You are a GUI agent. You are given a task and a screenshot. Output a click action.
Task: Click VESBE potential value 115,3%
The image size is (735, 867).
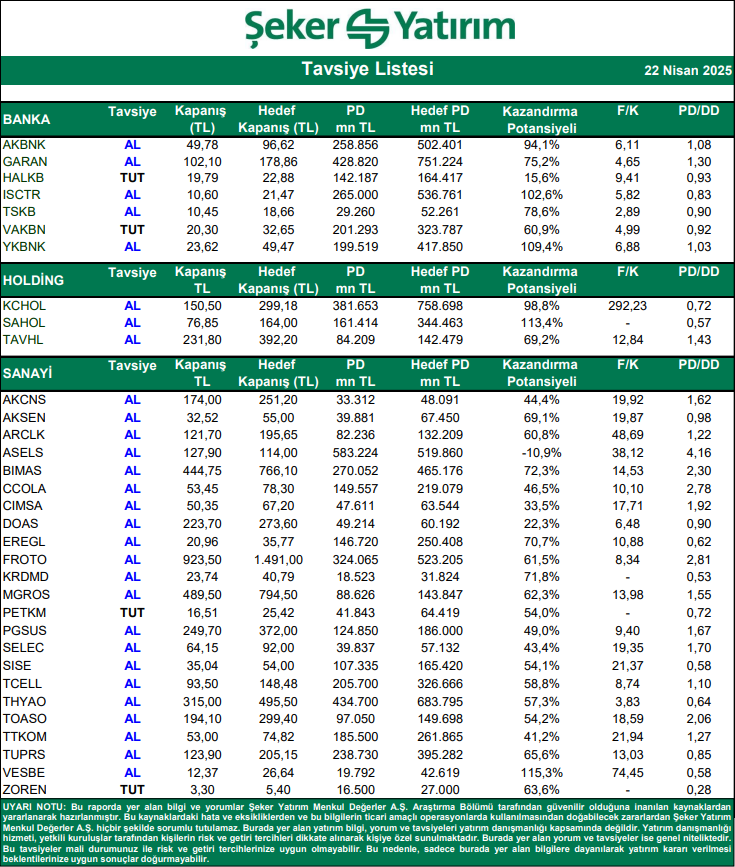tap(543, 773)
